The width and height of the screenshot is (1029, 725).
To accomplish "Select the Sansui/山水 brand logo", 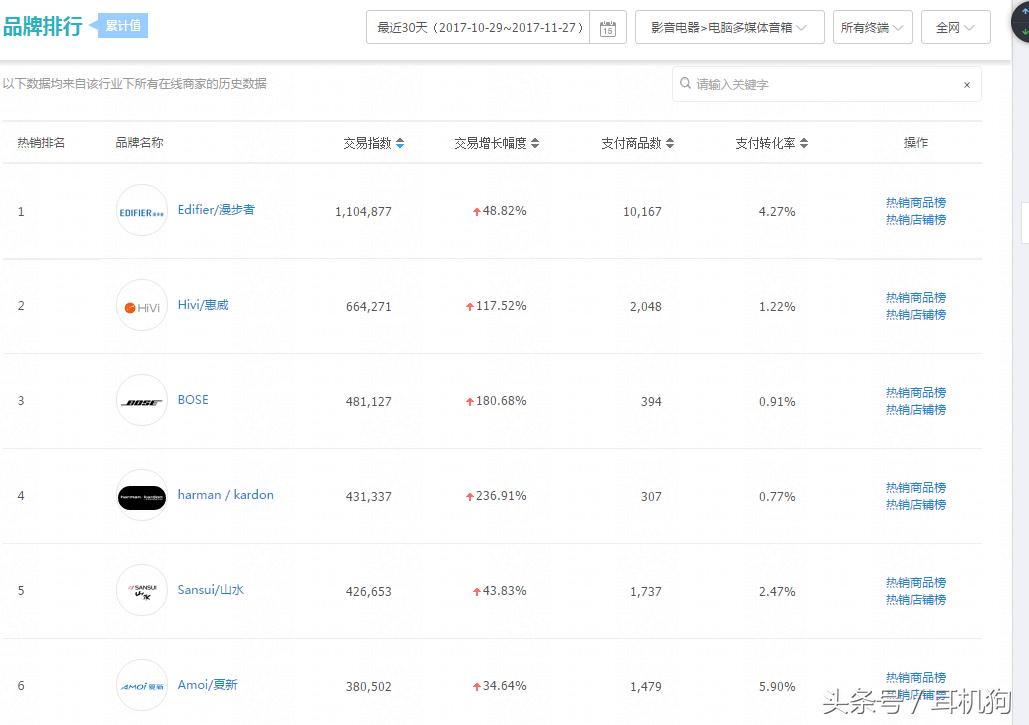I will pos(141,590).
